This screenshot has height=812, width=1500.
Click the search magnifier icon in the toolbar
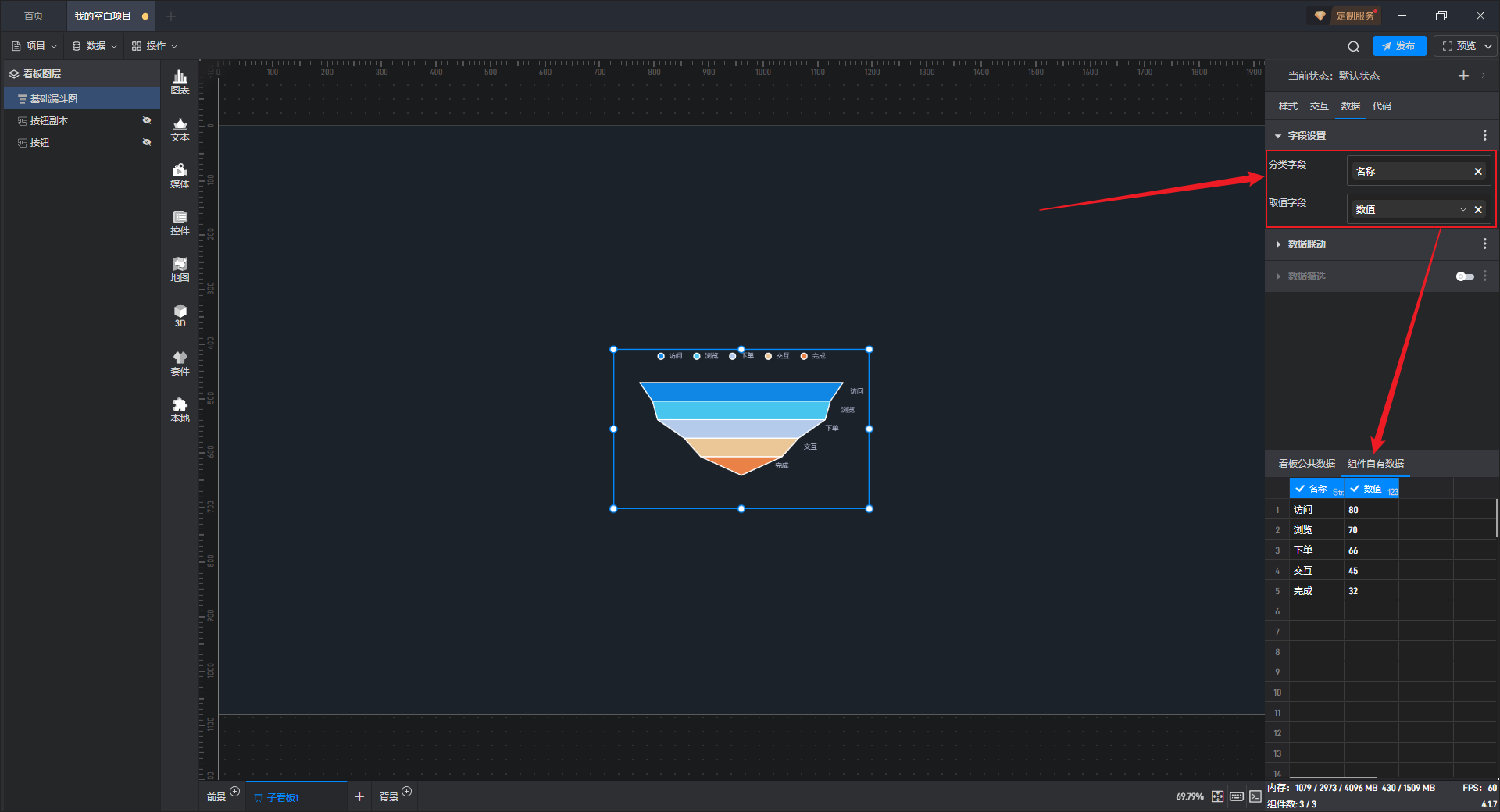pyautogui.click(x=1354, y=46)
